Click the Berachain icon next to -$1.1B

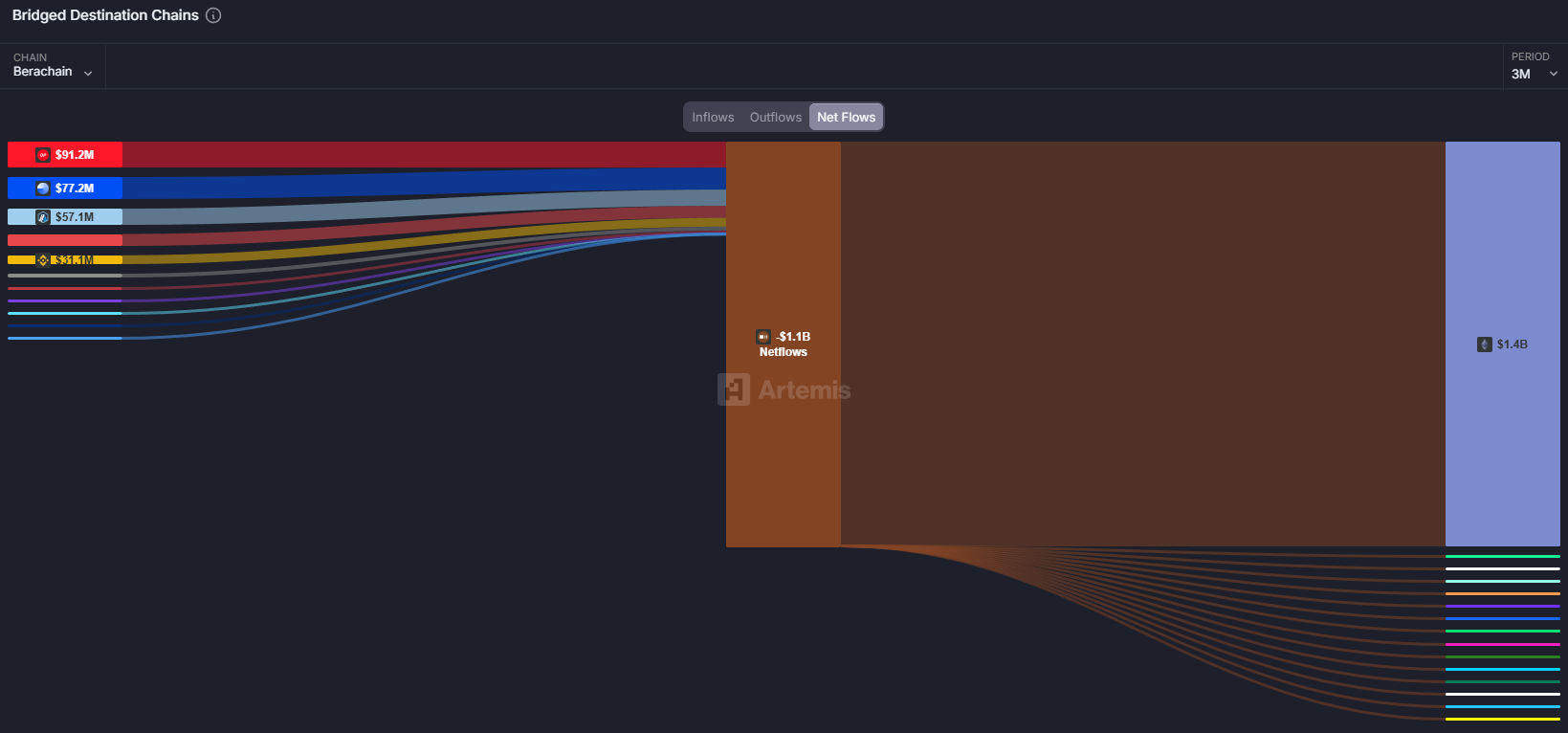[x=763, y=337]
